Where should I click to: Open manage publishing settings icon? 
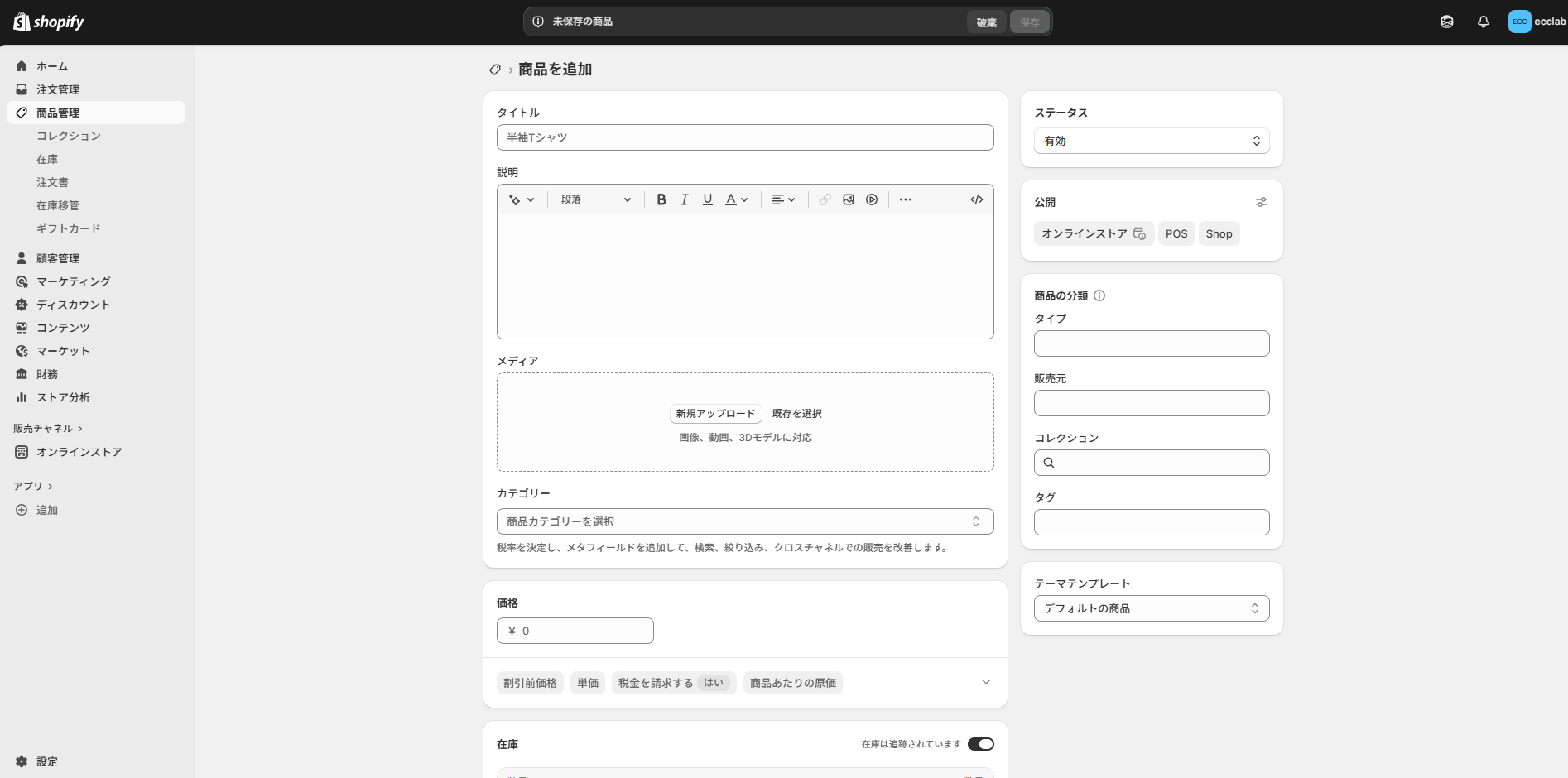point(1261,202)
